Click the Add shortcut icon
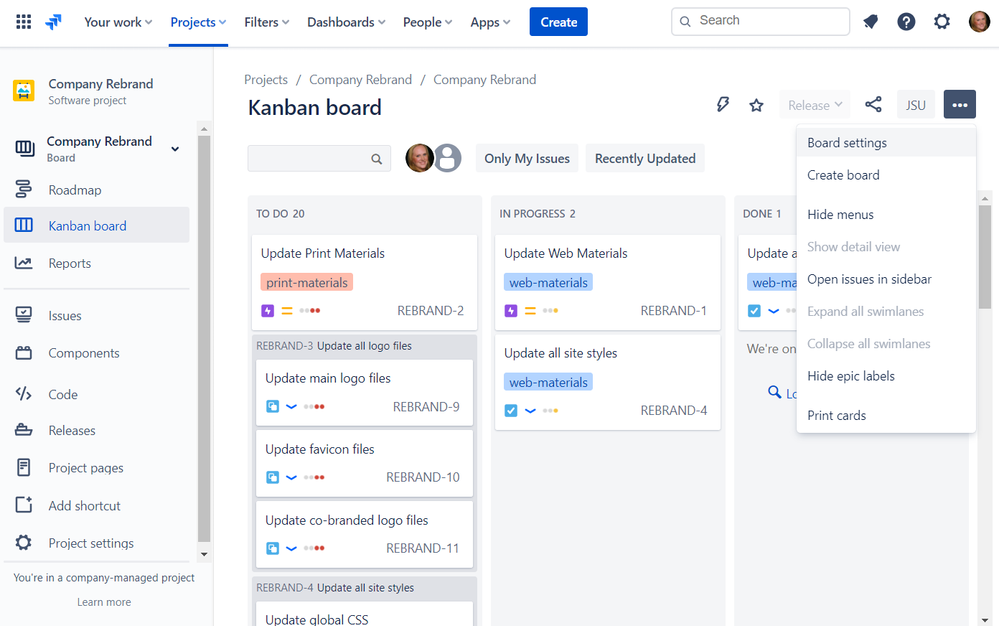Screen dimensions: 999x626 point(24,505)
